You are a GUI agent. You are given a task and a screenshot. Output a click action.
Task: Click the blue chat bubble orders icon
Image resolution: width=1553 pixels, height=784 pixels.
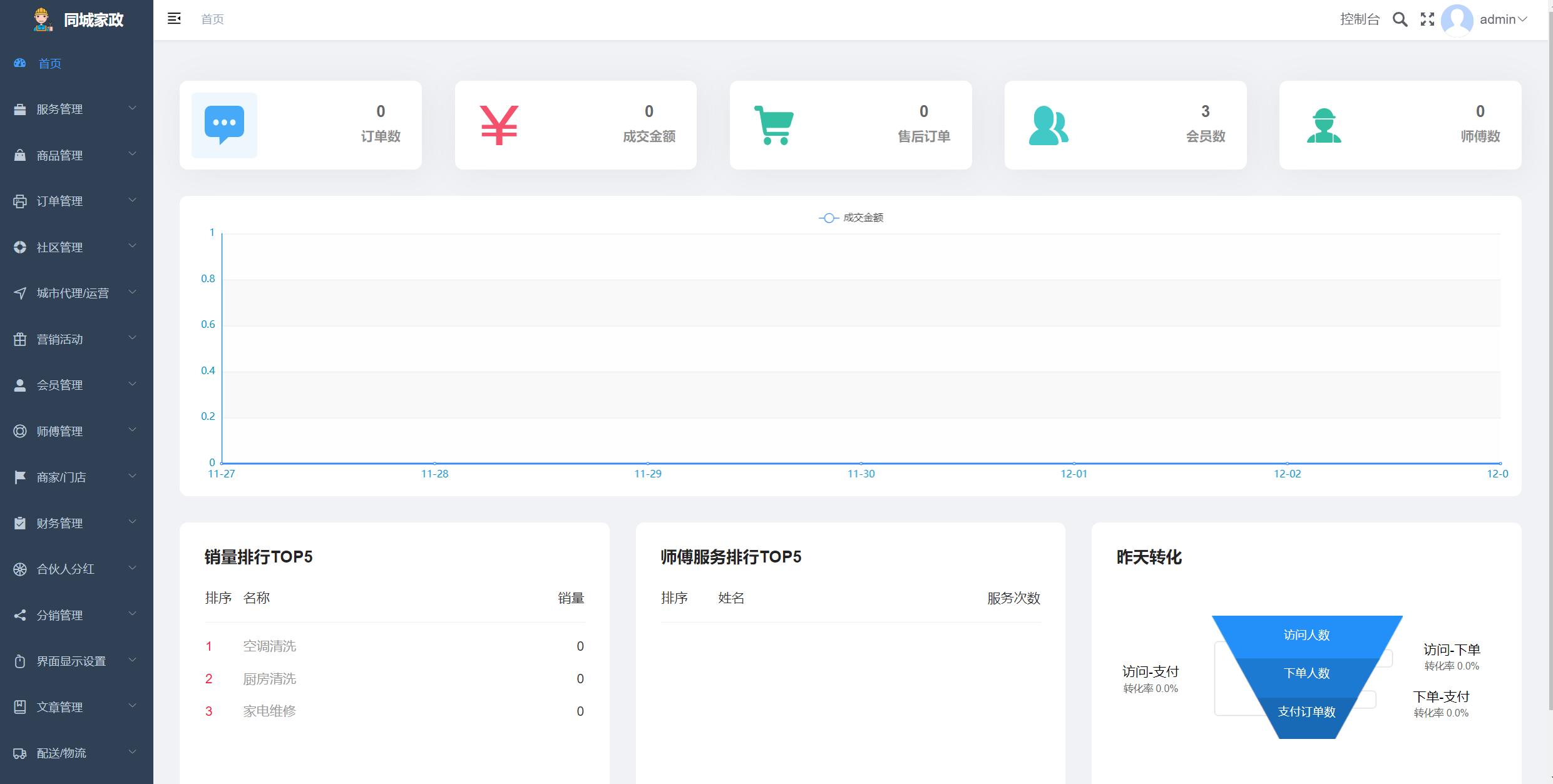(x=224, y=125)
